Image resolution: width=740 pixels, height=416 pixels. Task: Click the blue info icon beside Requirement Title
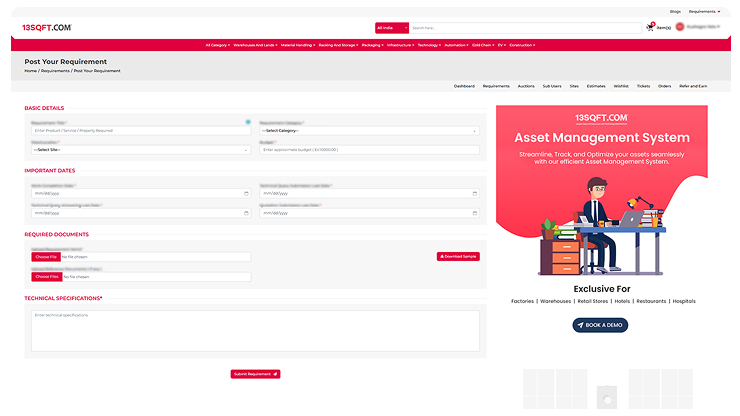coord(248,122)
